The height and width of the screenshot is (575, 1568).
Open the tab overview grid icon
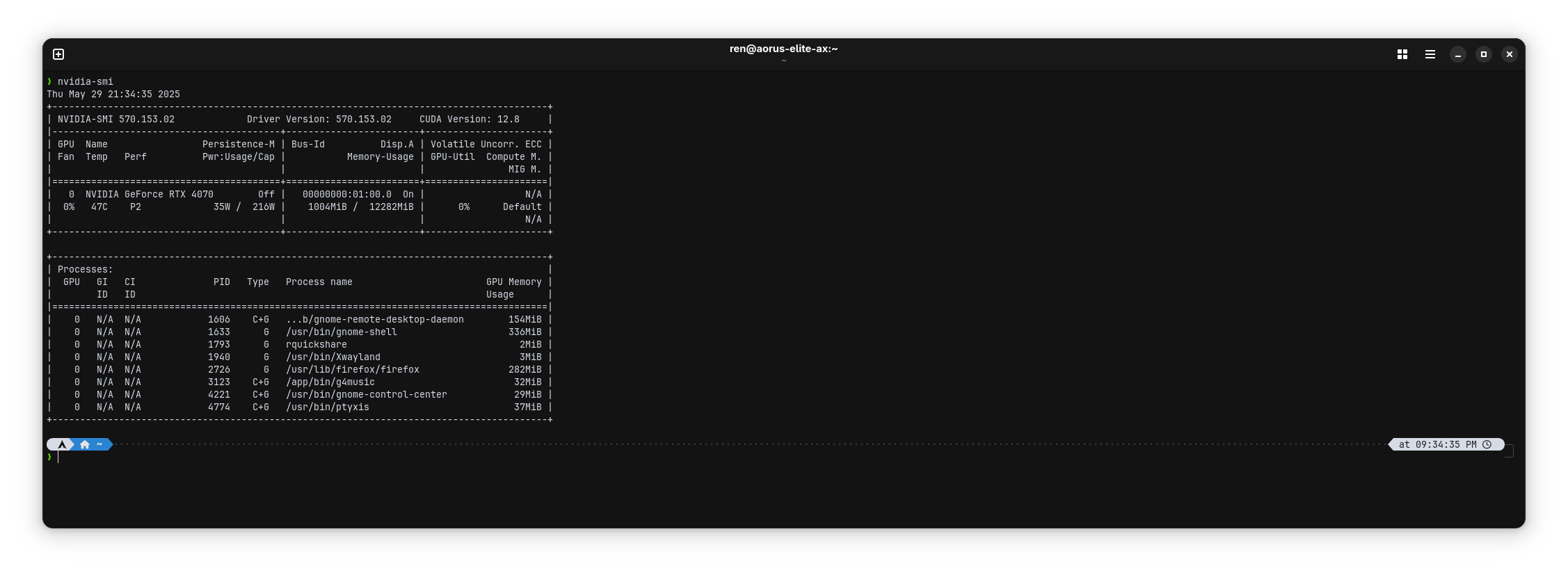[x=1402, y=54]
